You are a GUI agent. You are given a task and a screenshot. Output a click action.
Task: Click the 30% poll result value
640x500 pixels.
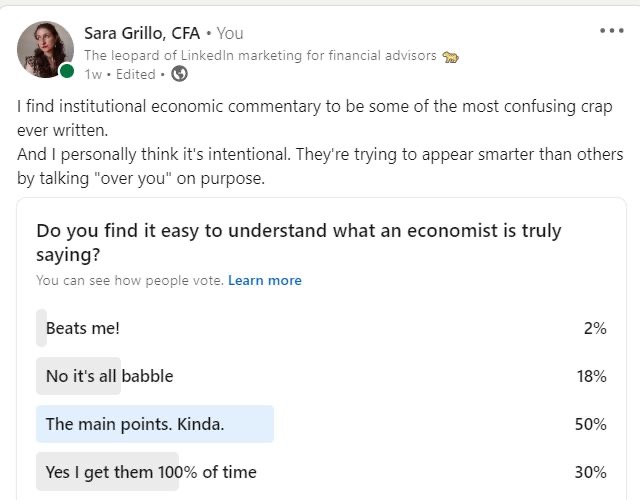pyautogui.click(x=590, y=472)
